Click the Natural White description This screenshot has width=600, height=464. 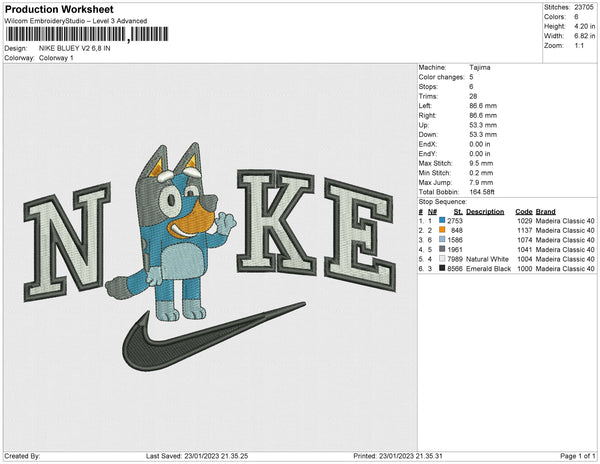coord(488,259)
